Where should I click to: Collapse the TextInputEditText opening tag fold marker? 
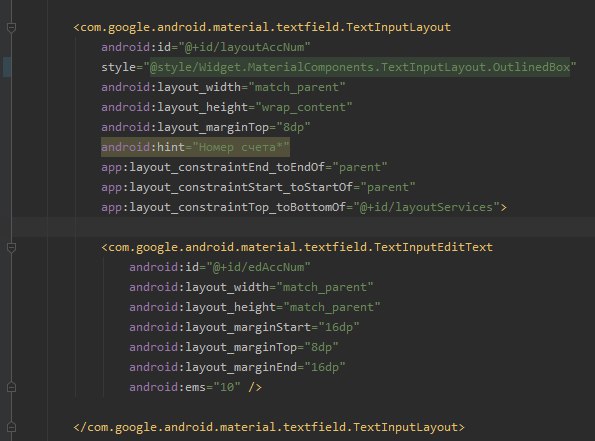click(11, 247)
